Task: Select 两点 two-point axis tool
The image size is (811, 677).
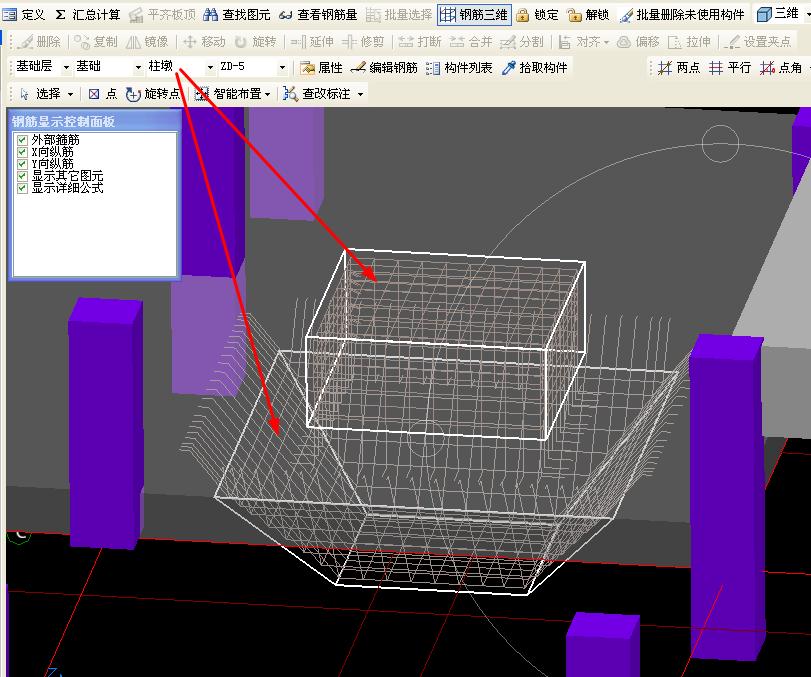Action: 679,68
